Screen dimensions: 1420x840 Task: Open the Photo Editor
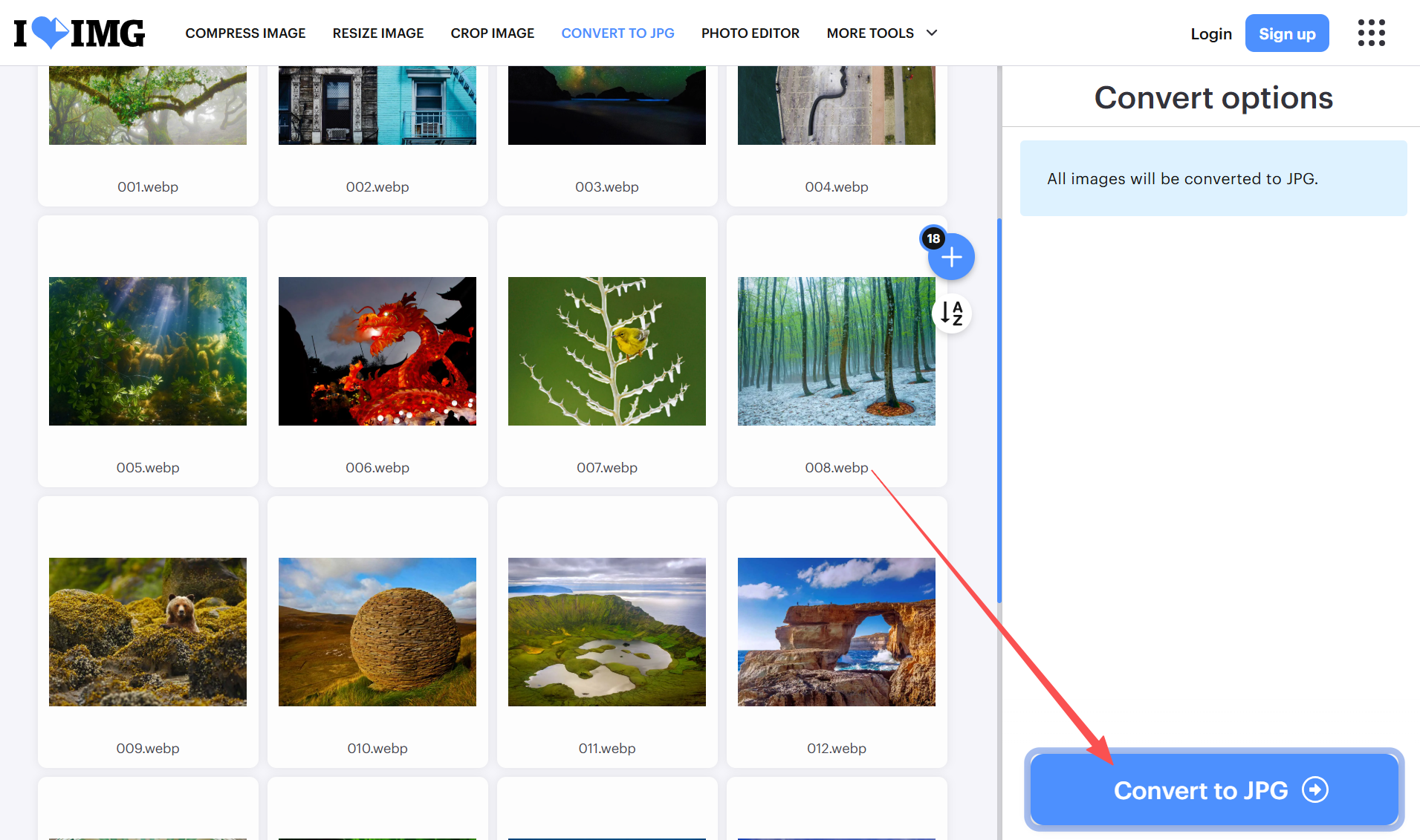click(750, 33)
